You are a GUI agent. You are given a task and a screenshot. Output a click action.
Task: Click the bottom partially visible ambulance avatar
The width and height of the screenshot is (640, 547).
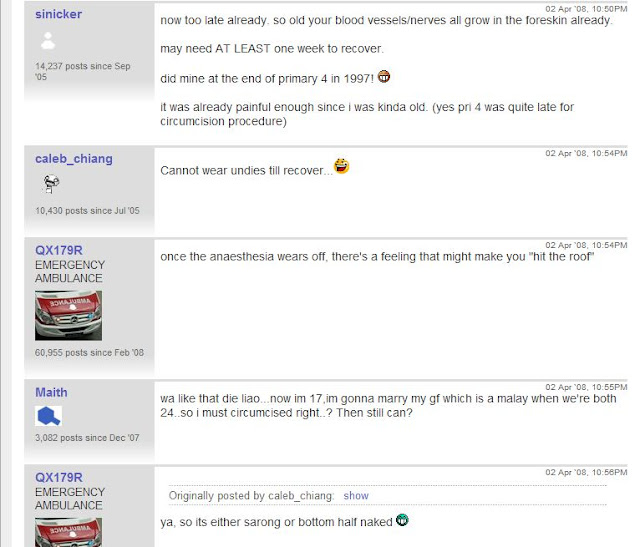(x=69, y=532)
